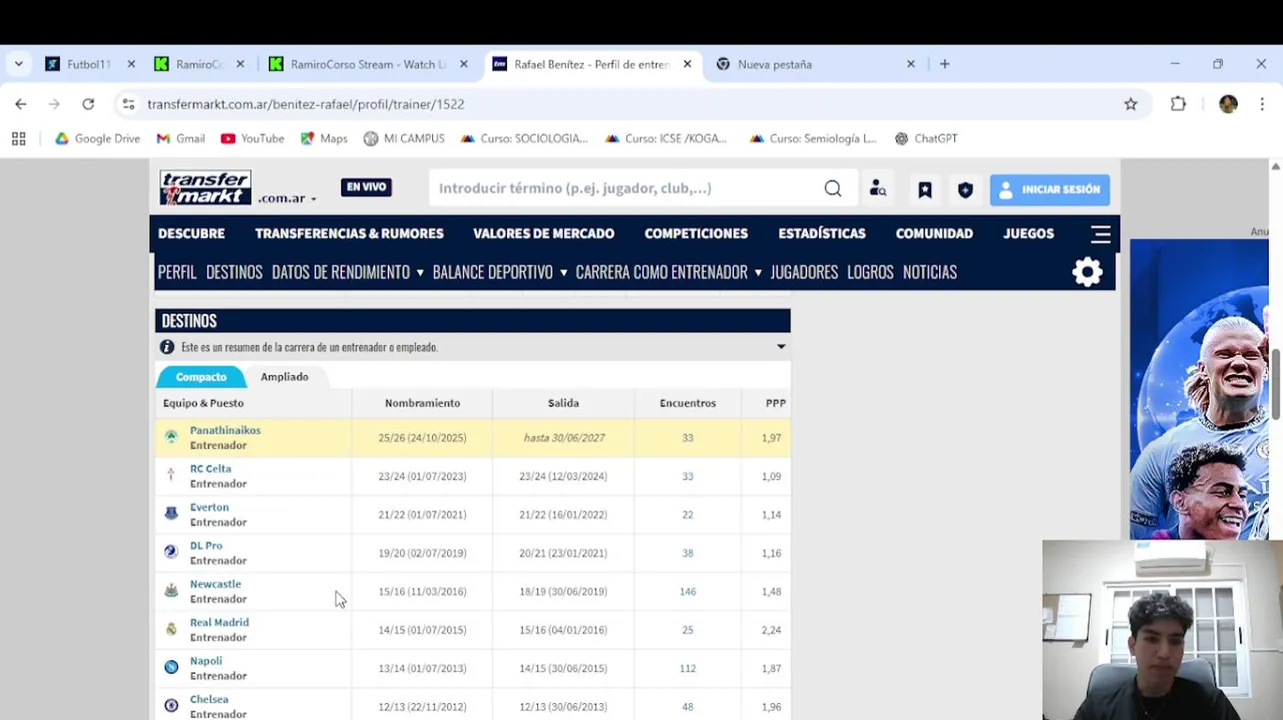Open the Competiciones menu

[x=696, y=233]
